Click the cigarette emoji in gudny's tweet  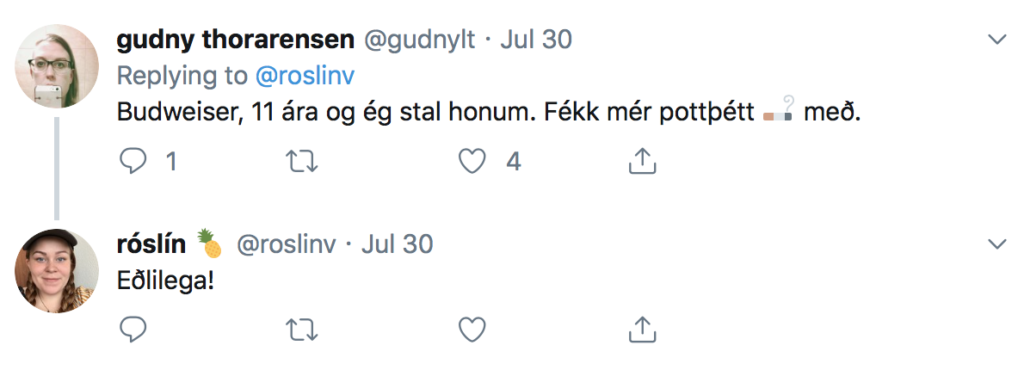[x=778, y=112]
